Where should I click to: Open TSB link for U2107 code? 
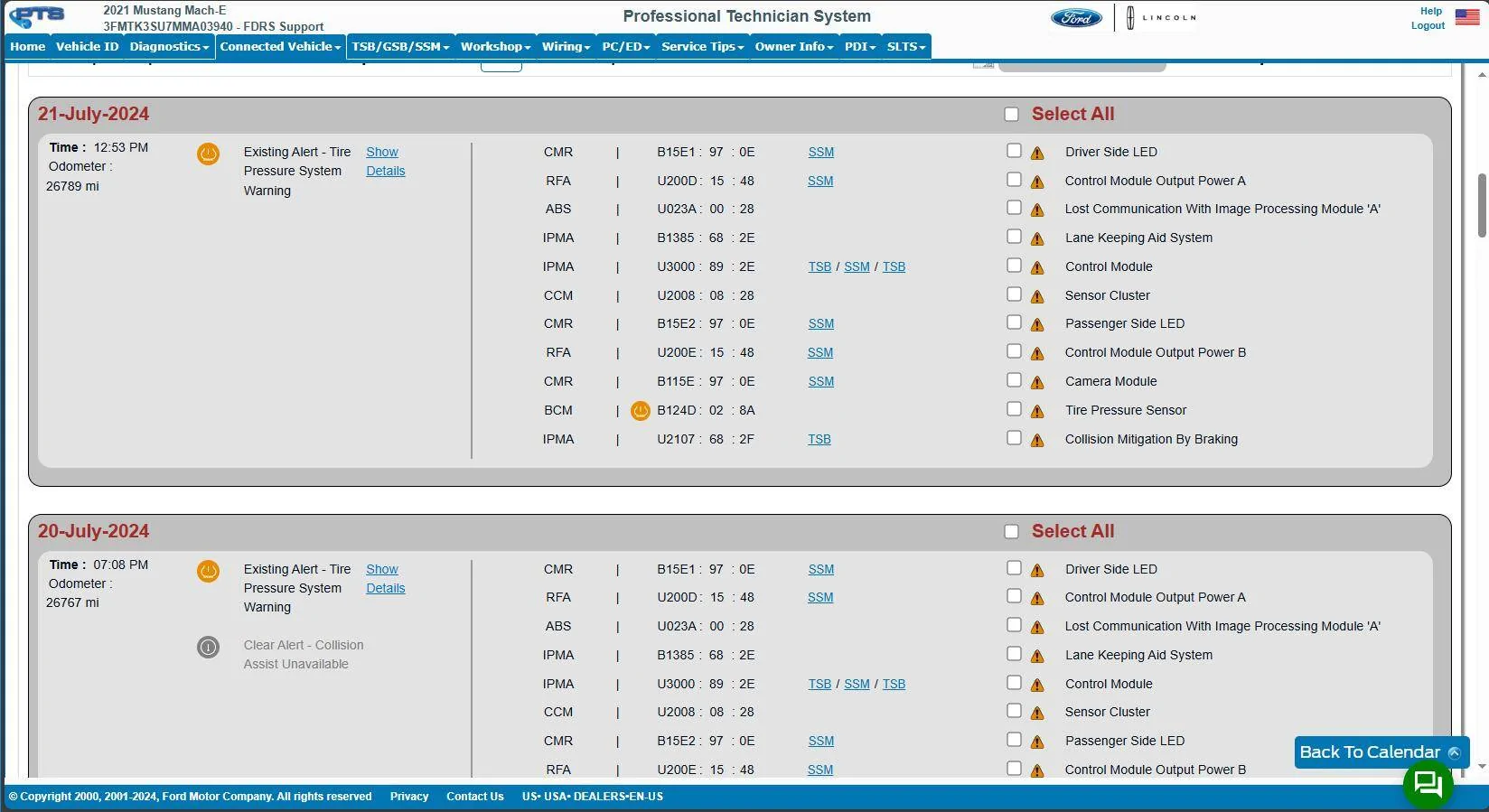[819, 440]
